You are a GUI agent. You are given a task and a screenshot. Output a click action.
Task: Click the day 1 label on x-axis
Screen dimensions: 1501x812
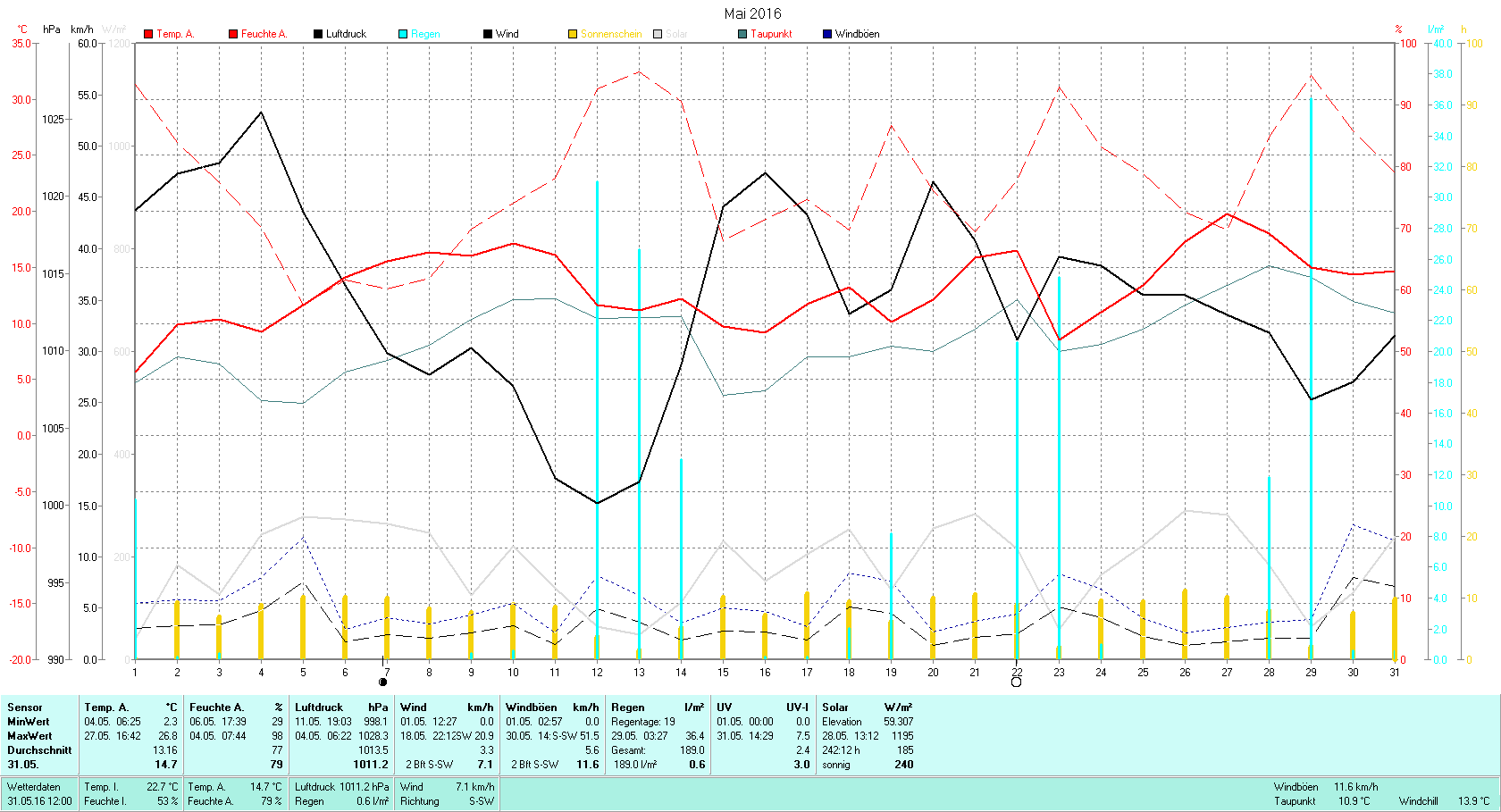(135, 673)
